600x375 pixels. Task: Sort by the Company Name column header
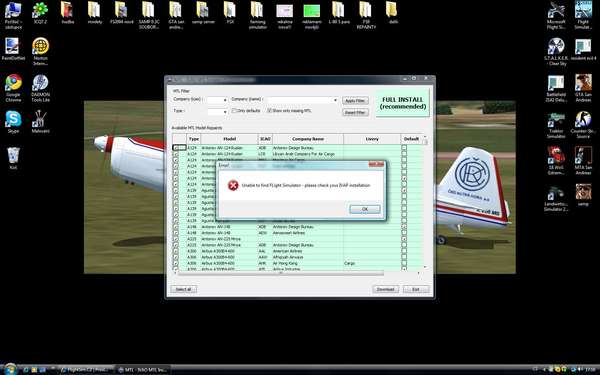[x=308, y=139]
